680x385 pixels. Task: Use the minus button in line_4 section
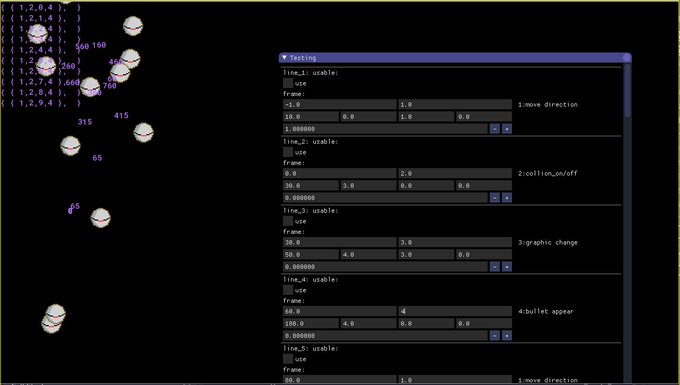494,336
